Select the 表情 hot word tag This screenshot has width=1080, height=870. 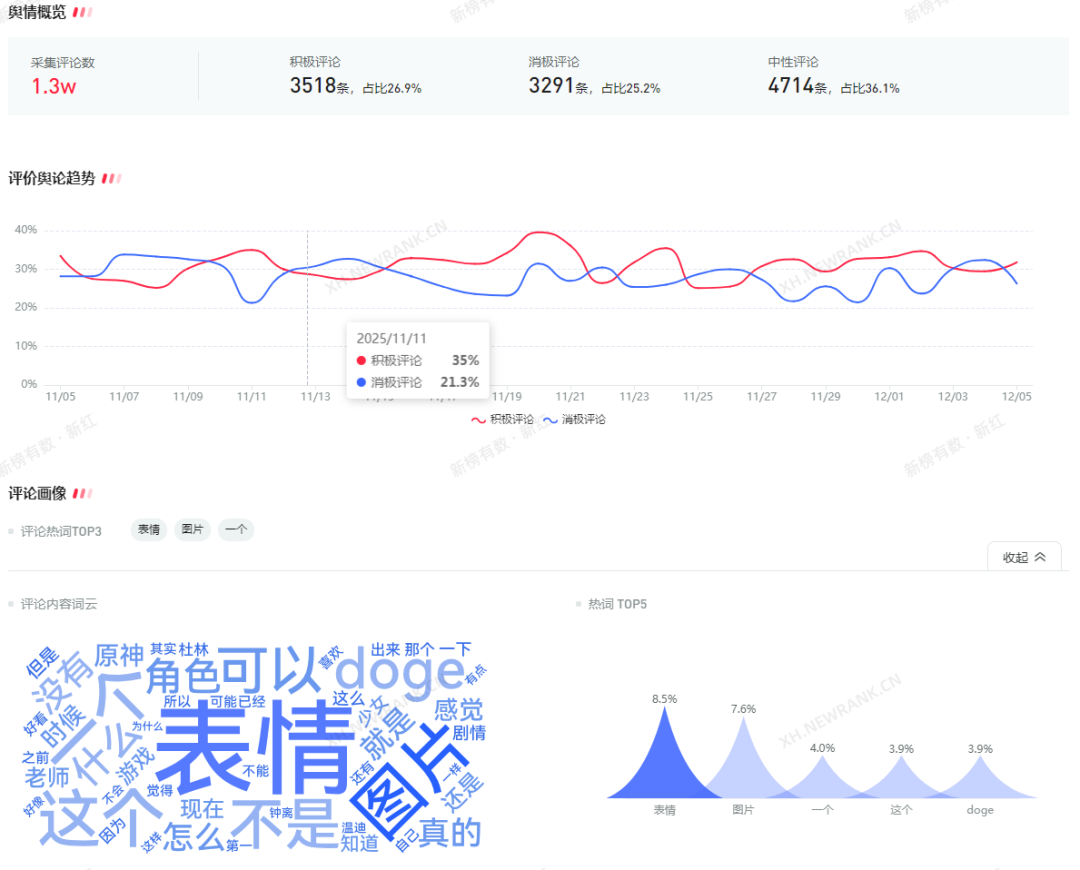click(x=149, y=530)
